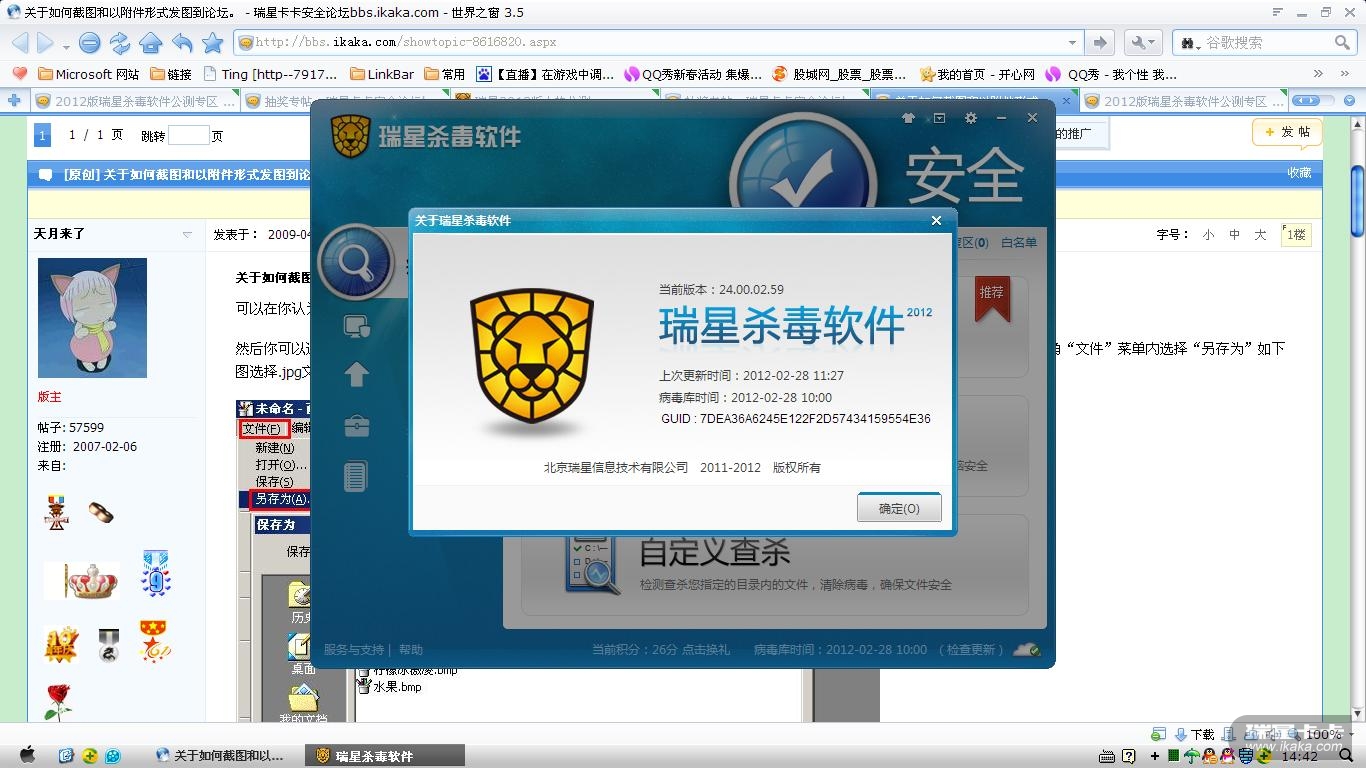Click the 服务与支持 link in Rising window
The image size is (1366, 768).
point(354,650)
